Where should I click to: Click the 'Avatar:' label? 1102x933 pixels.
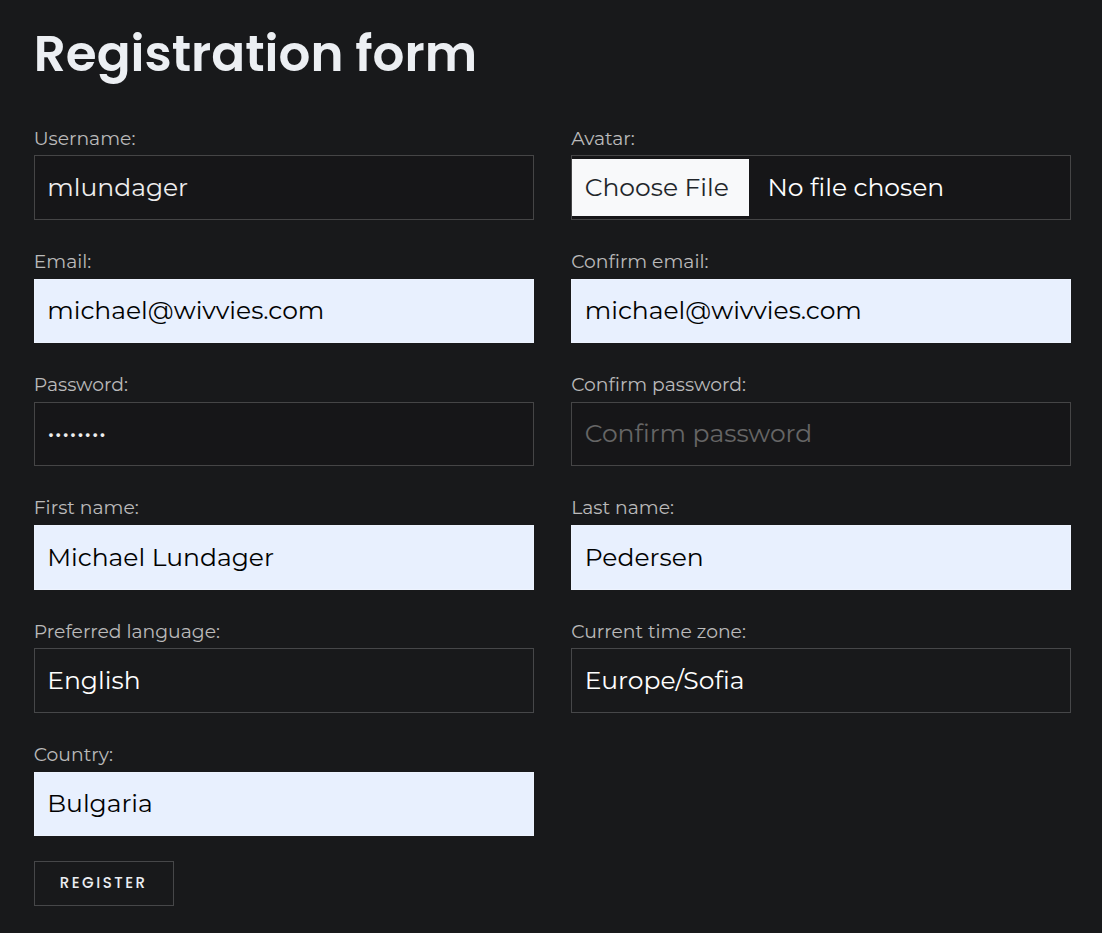pos(603,138)
